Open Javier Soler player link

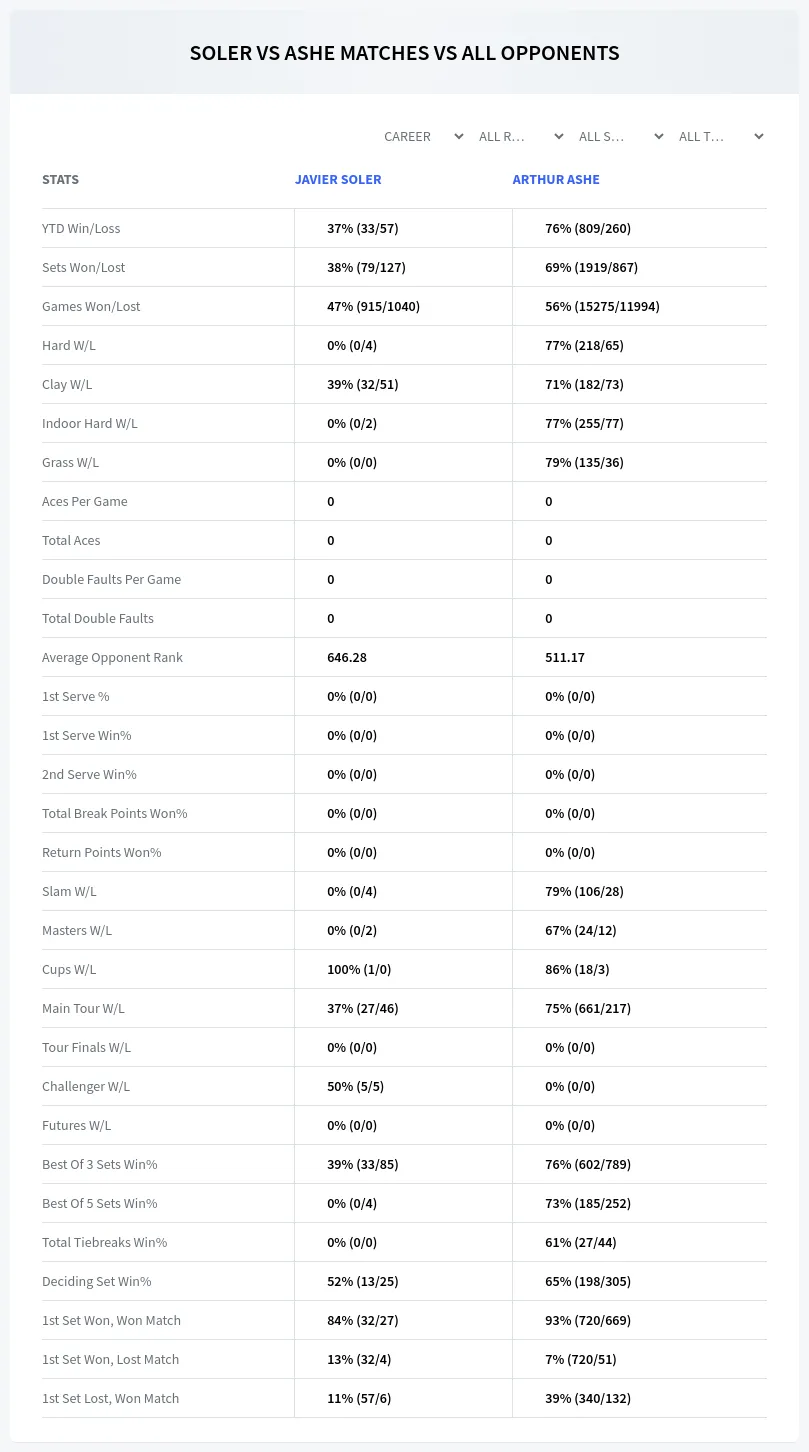pos(338,180)
